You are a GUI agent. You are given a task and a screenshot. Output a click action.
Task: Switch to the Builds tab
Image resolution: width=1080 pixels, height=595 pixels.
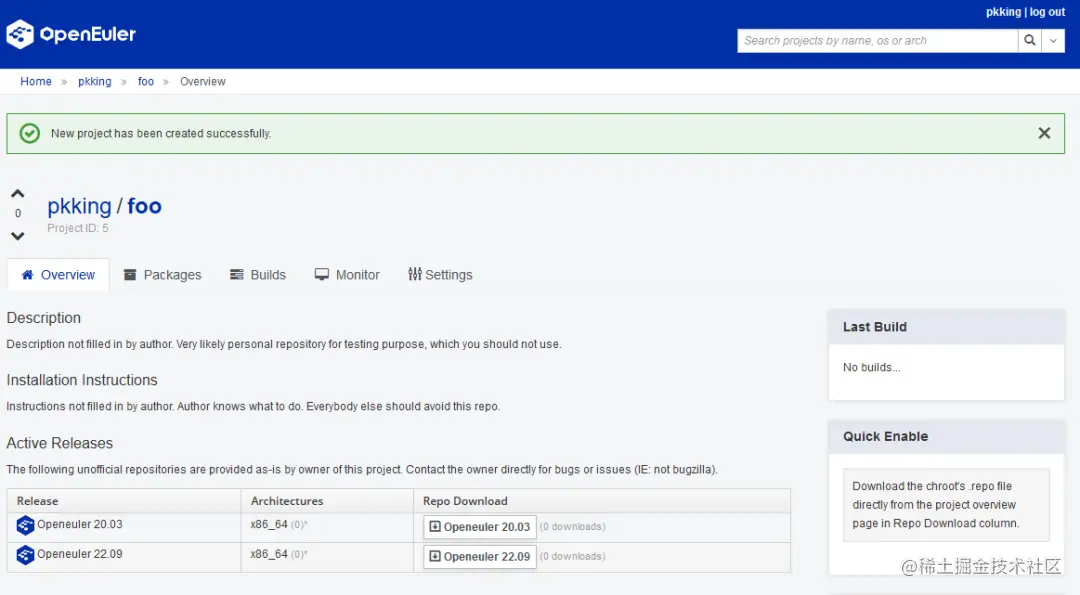pos(258,275)
